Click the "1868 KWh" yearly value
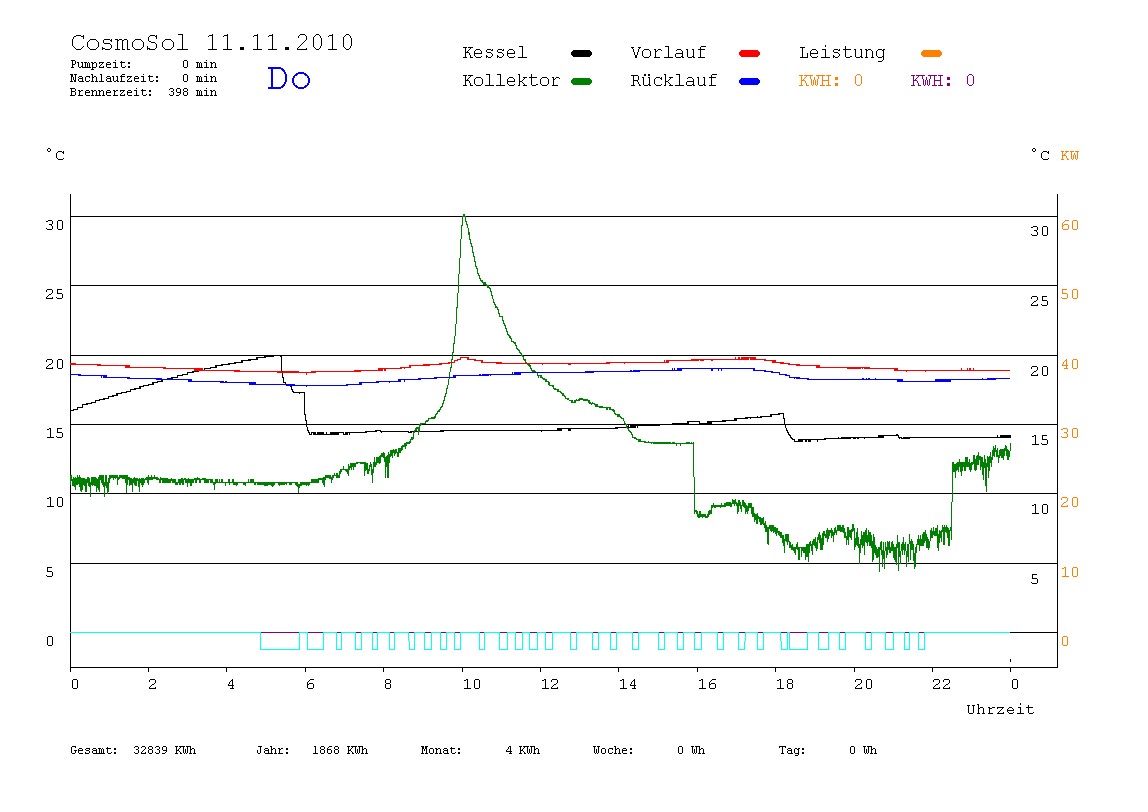1148x812 pixels. [x=340, y=750]
